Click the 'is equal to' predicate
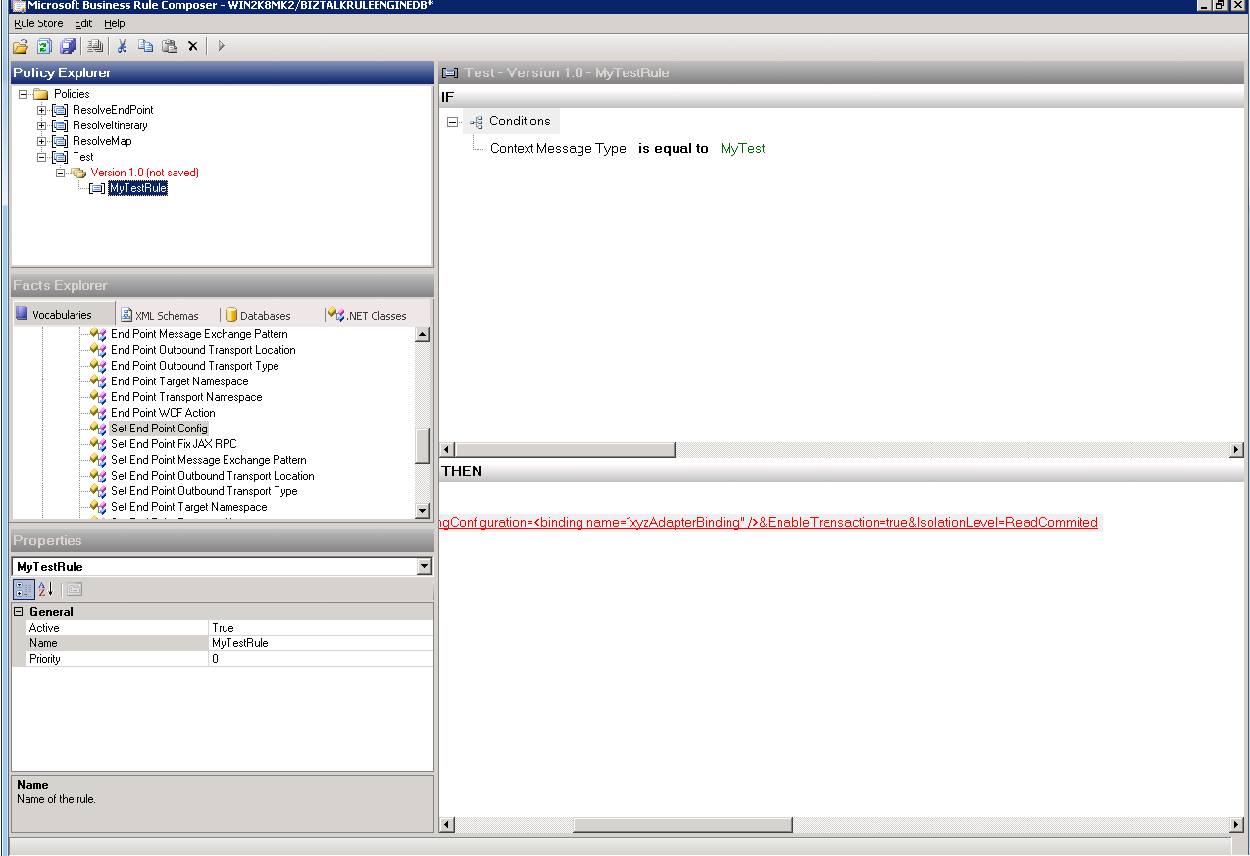Image resolution: width=1250 pixels, height=856 pixels. click(673, 148)
